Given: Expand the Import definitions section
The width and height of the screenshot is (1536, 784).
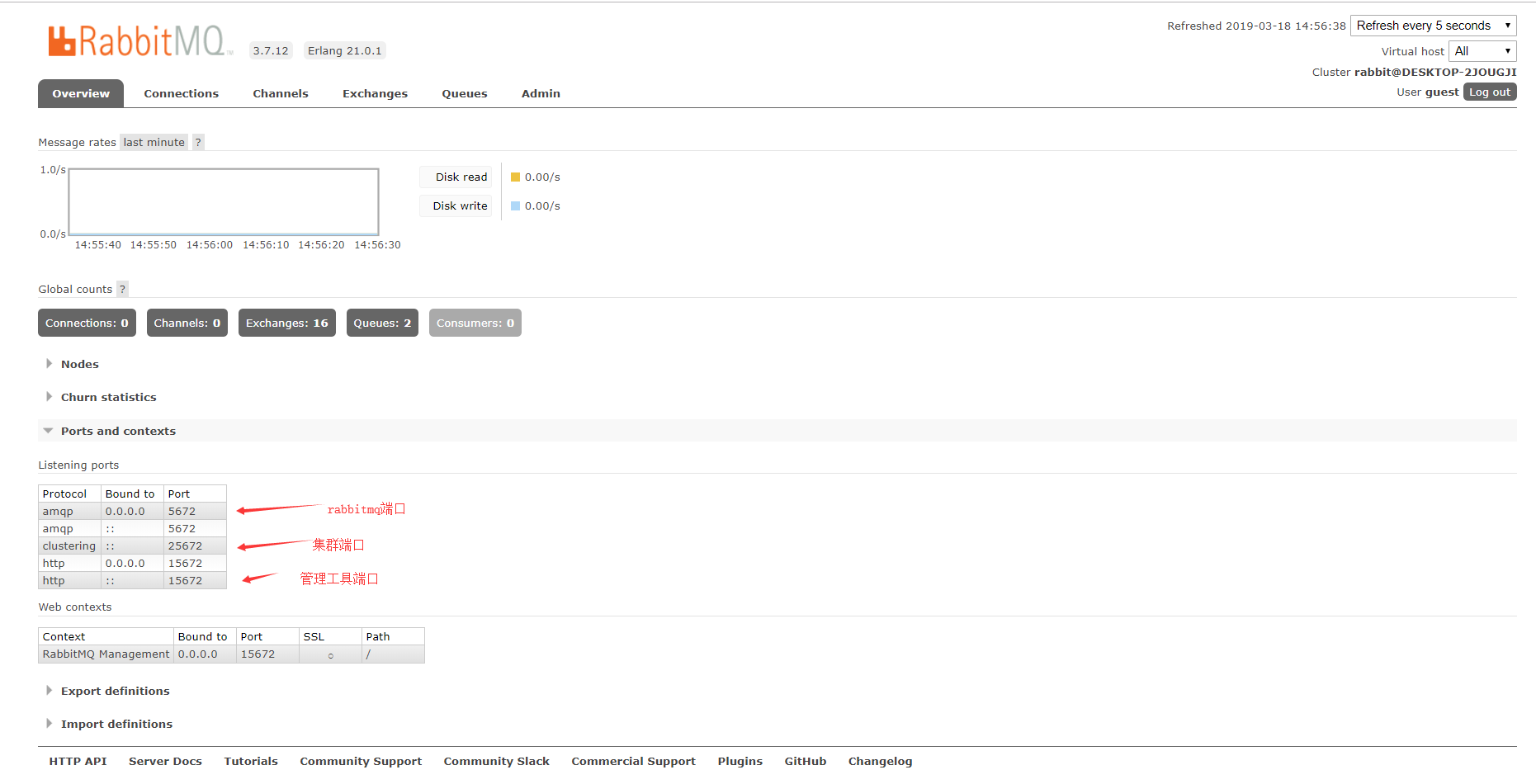Looking at the screenshot, I should click(x=116, y=724).
